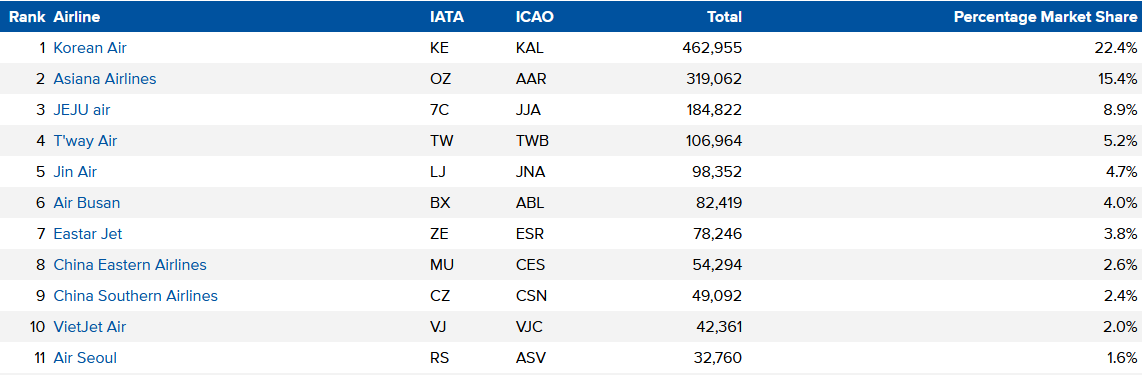Click the Eastar Jet link
1143x375 pixels.
[87, 234]
